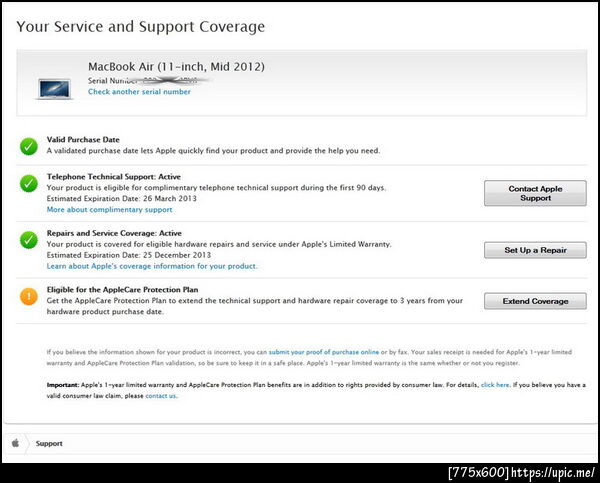This screenshot has width=600, height=483.
Task: Open the 'contact us' link
Action: 161,396
